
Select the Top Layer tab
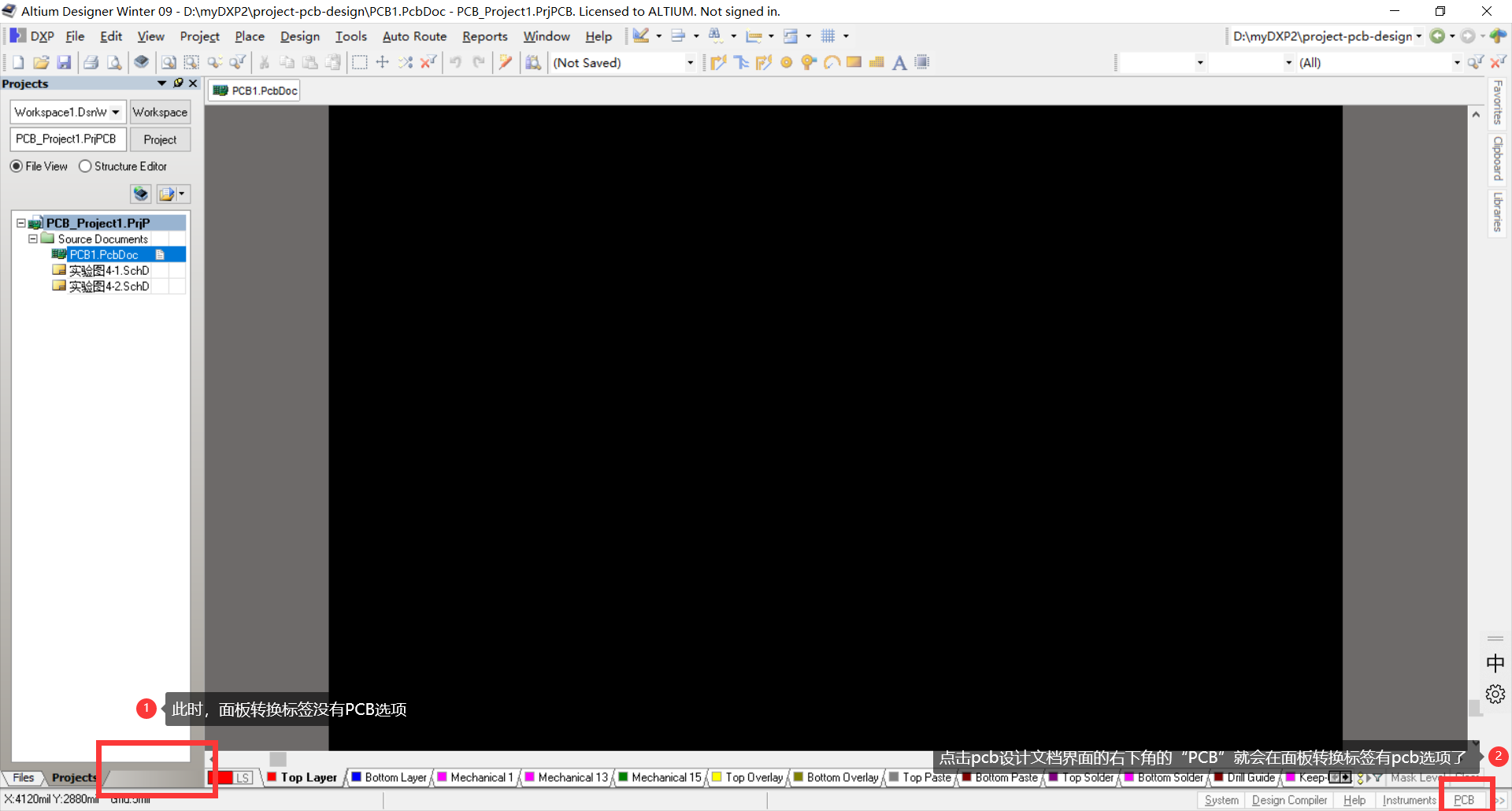tap(302, 777)
